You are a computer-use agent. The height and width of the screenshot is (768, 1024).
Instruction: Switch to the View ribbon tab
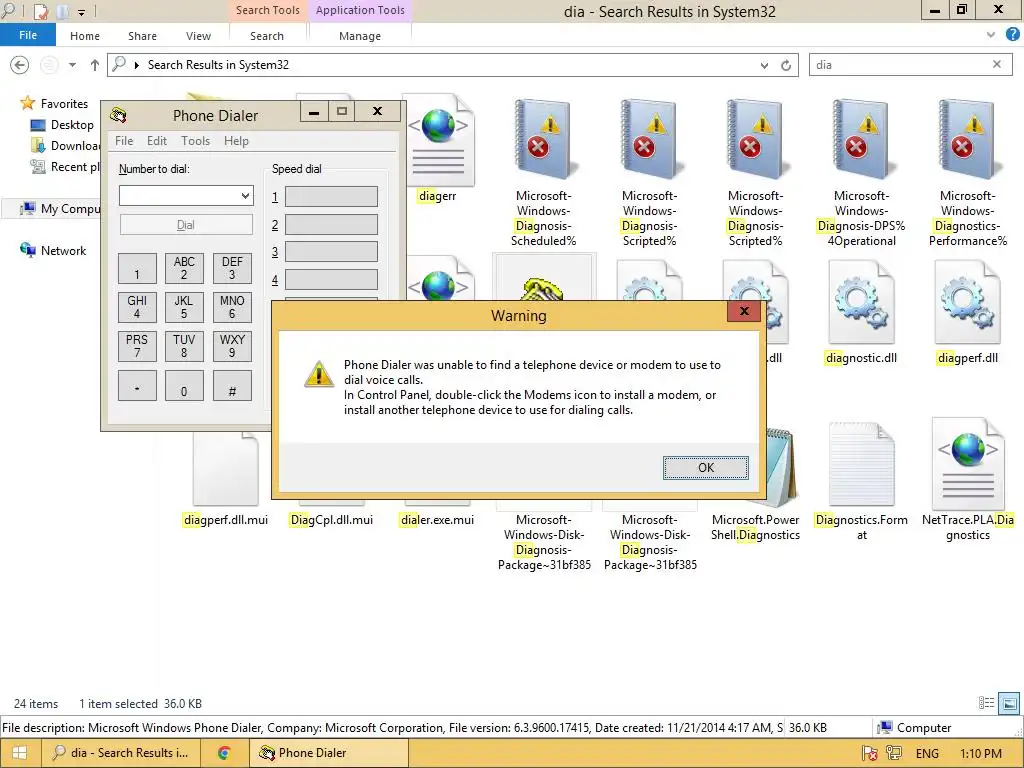coord(198,36)
